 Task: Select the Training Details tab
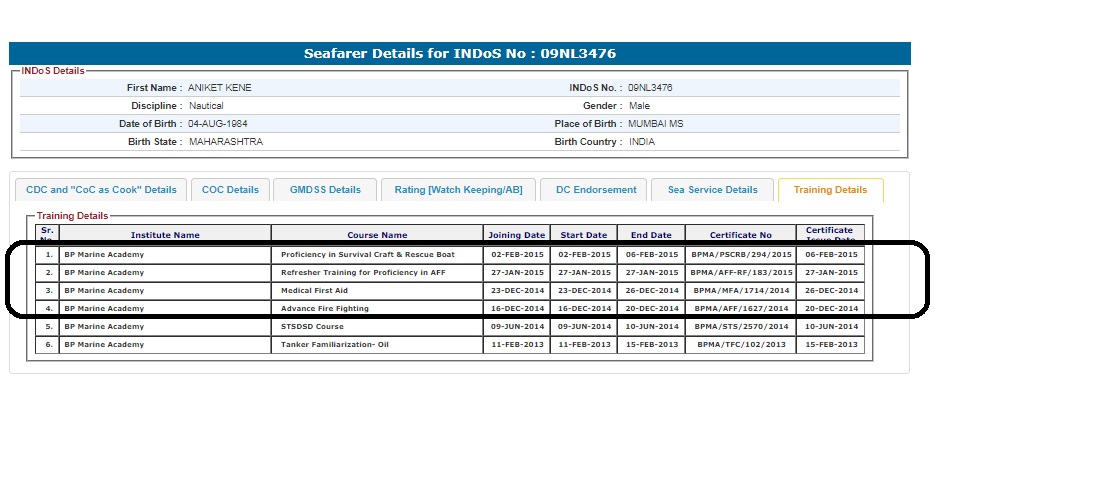(830, 190)
